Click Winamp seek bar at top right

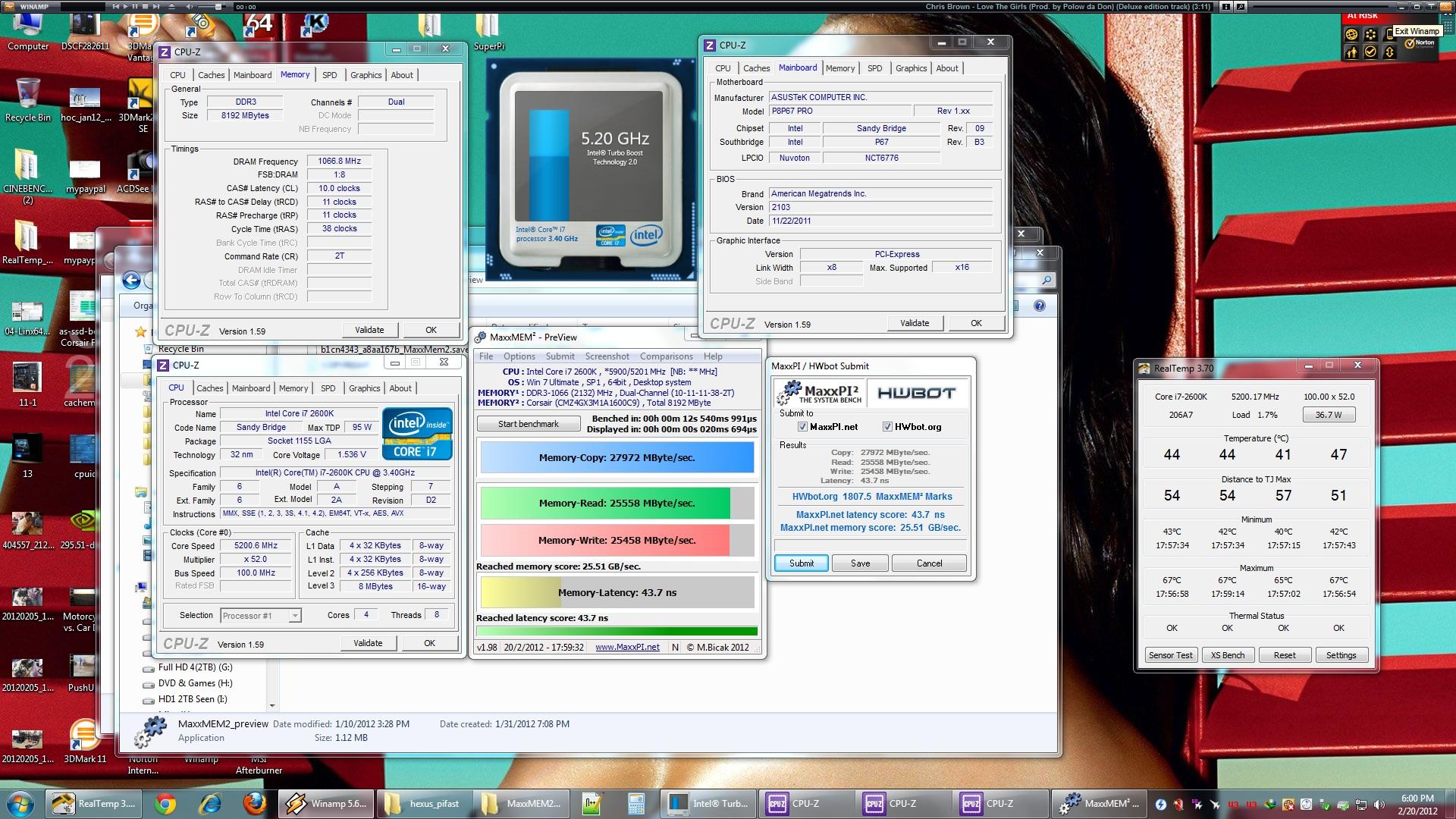tap(1321, 7)
